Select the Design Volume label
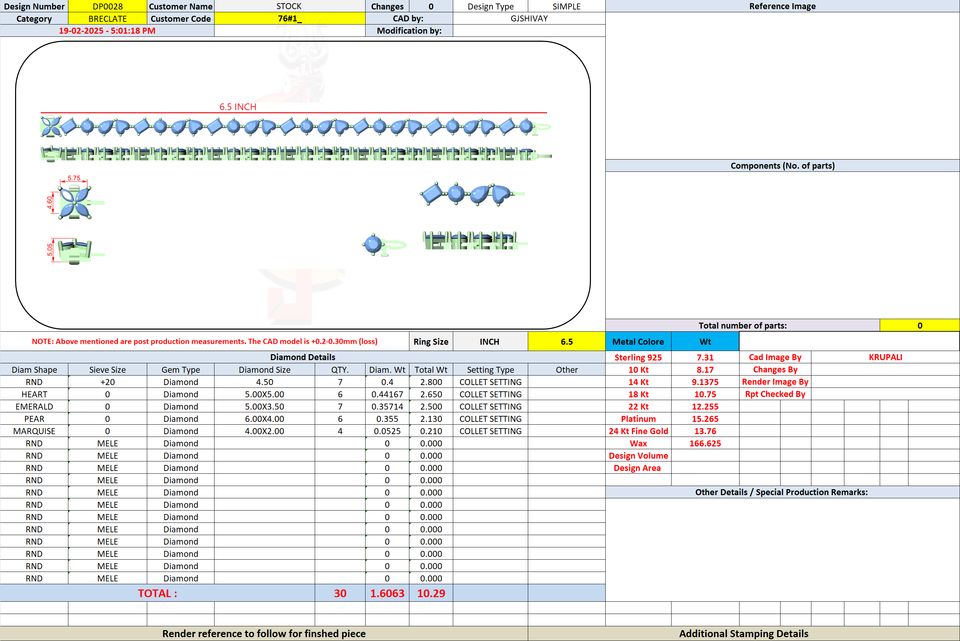 (x=638, y=455)
